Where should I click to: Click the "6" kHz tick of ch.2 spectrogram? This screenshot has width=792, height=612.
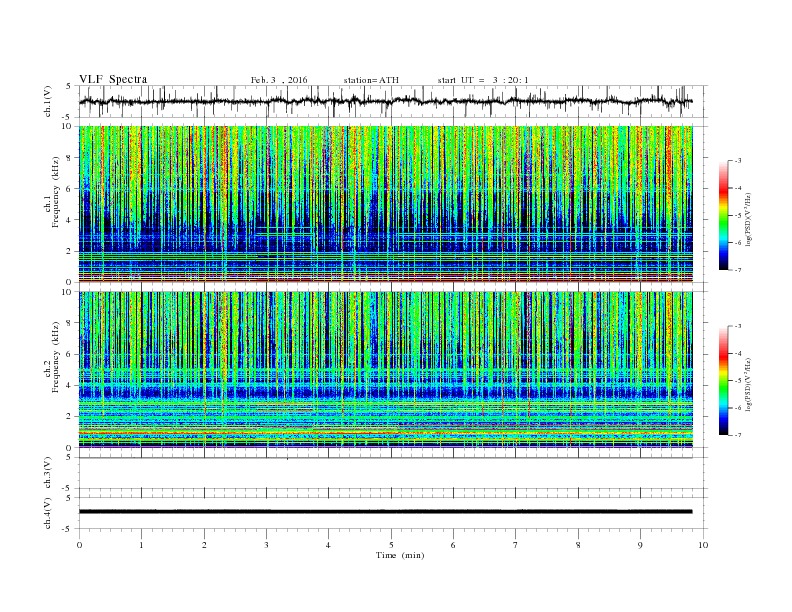pos(69,354)
